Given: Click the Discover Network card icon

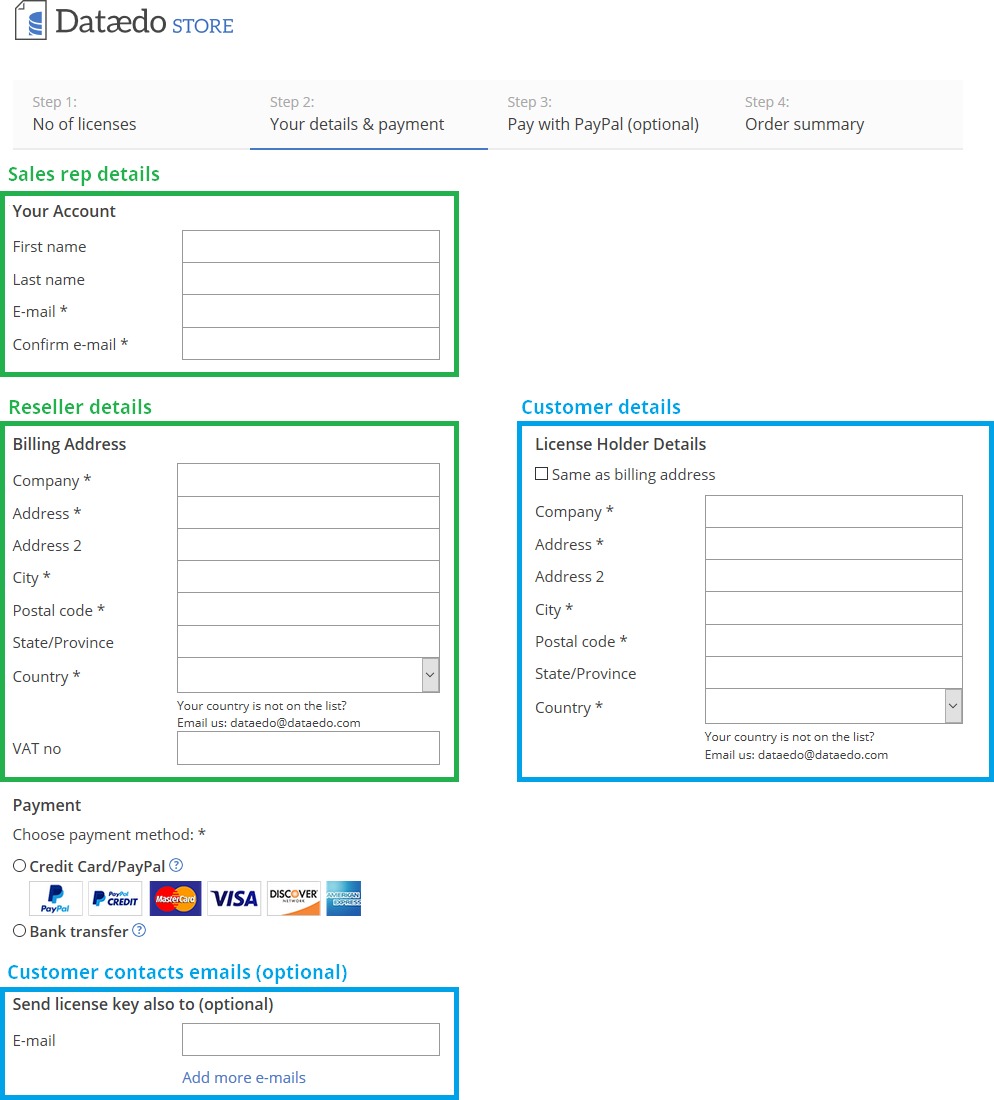Looking at the screenshot, I should 294,899.
